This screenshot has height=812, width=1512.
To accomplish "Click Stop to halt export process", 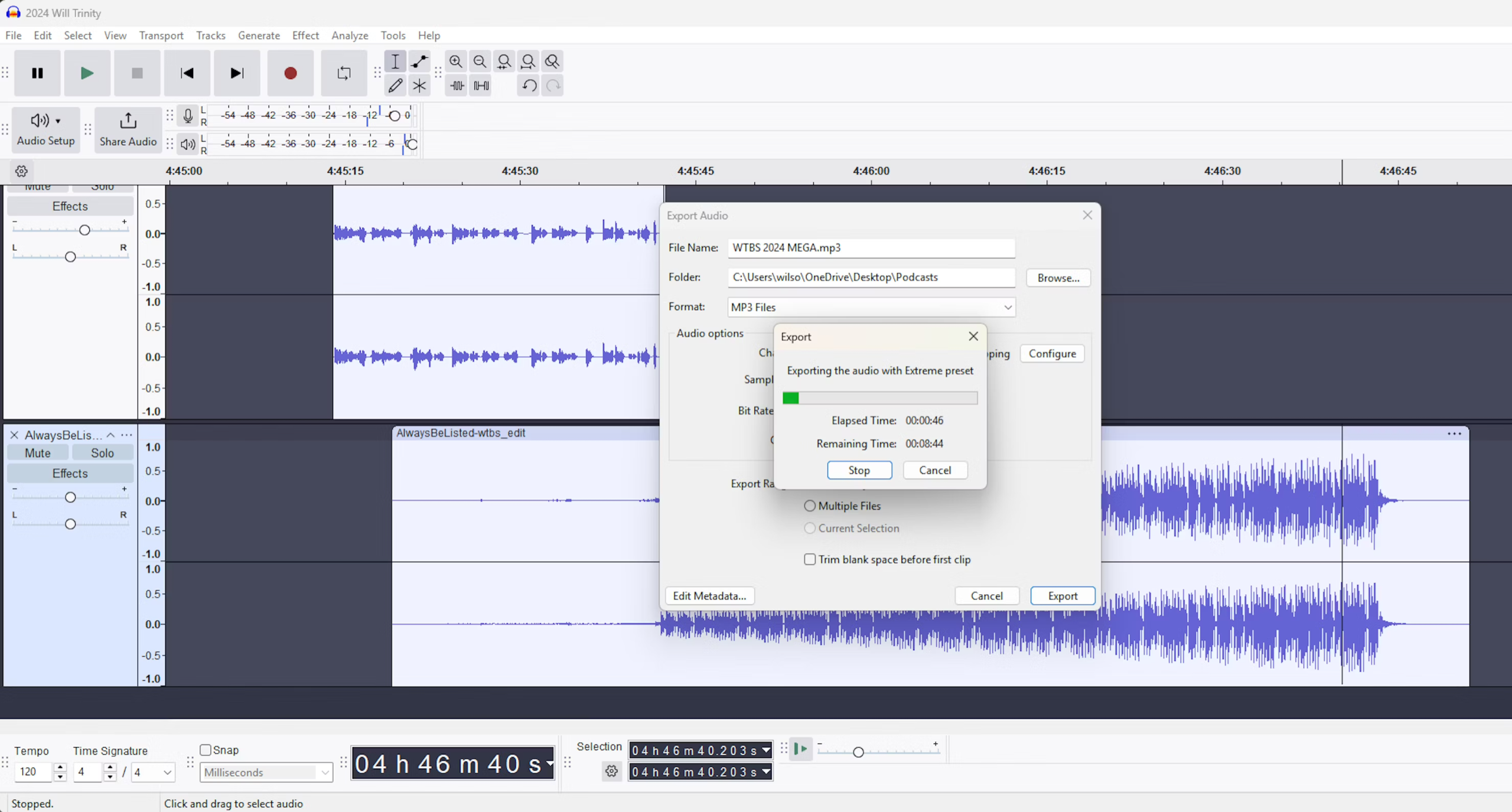I will tap(858, 469).
